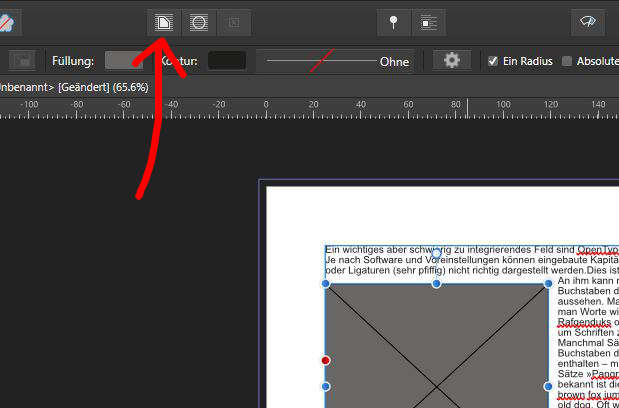Viewport: 619px width, 408px height.
Task: Click the right-middle blue handle of picture frame
Action: point(548,387)
